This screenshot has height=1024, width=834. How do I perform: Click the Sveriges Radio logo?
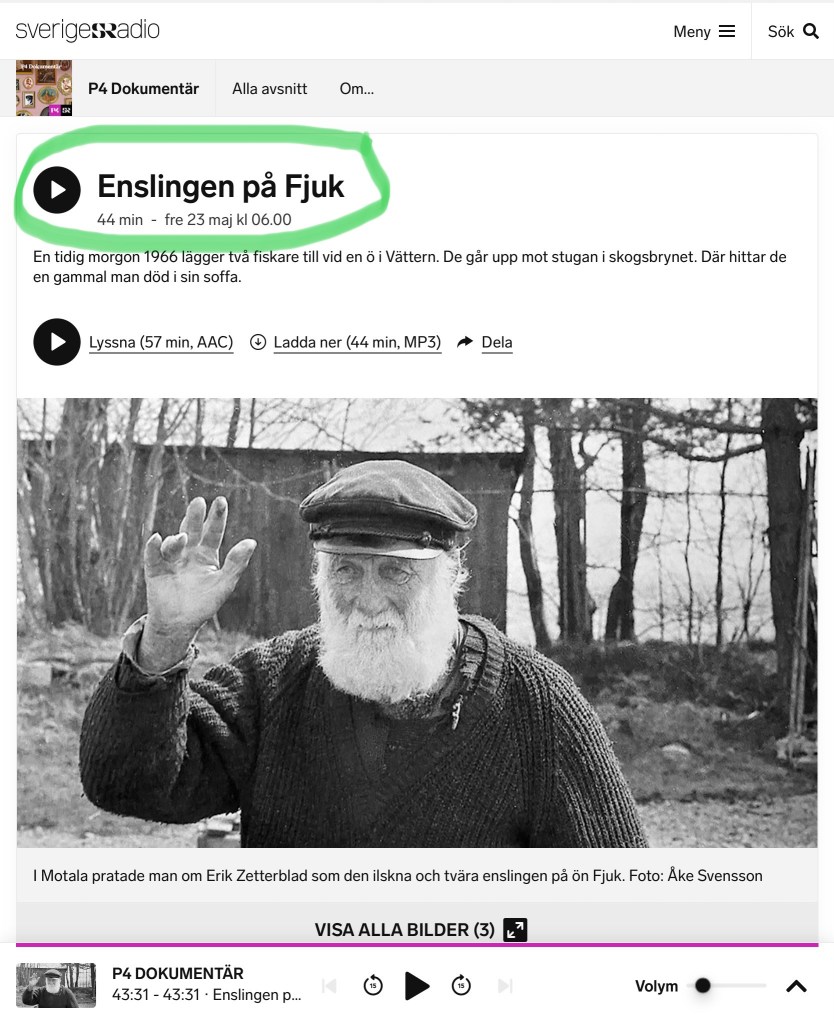click(88, 30)
